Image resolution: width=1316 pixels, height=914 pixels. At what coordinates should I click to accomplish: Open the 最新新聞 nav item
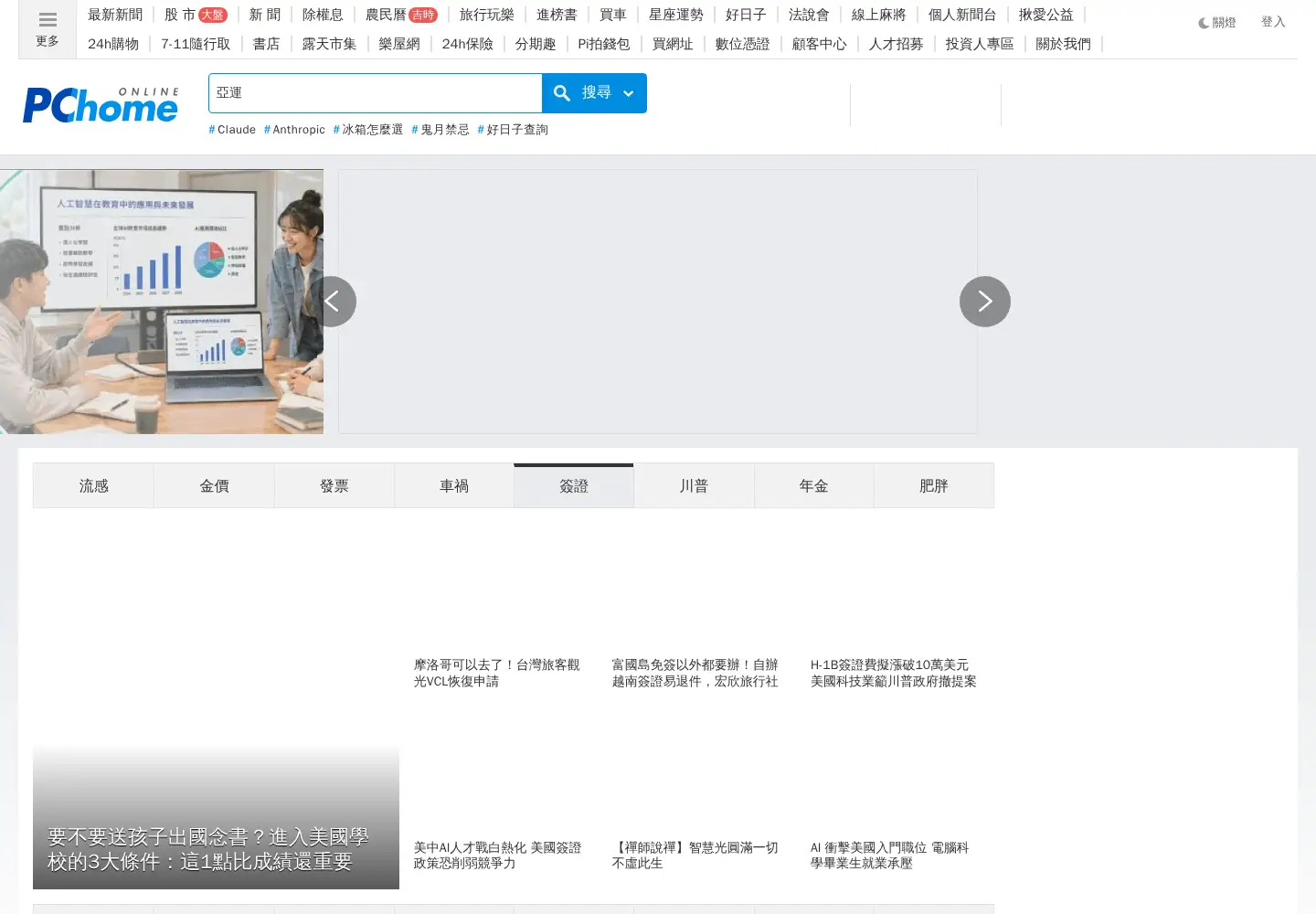tap(115, 15)
